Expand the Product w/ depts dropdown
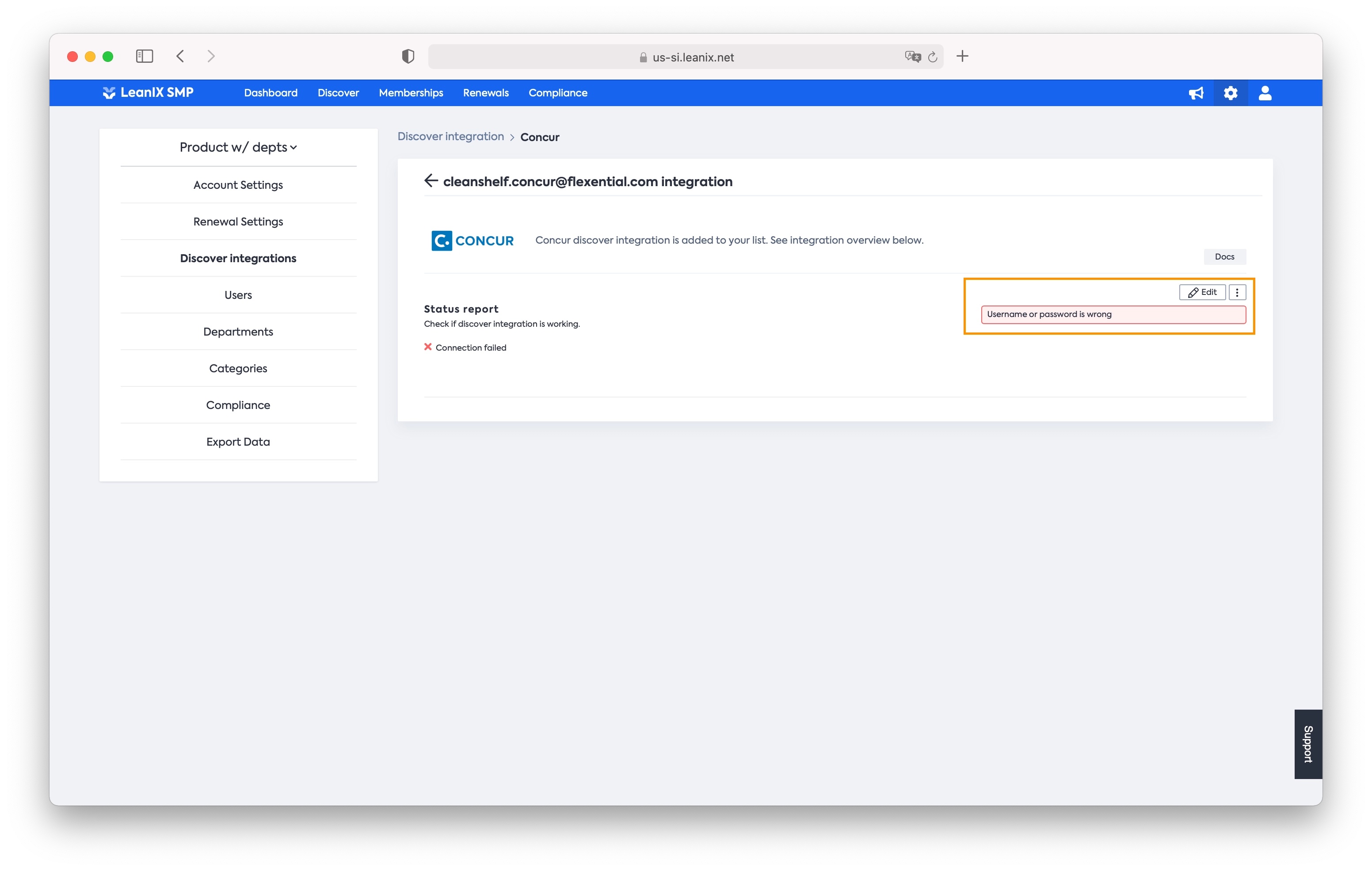 [238, 147]
